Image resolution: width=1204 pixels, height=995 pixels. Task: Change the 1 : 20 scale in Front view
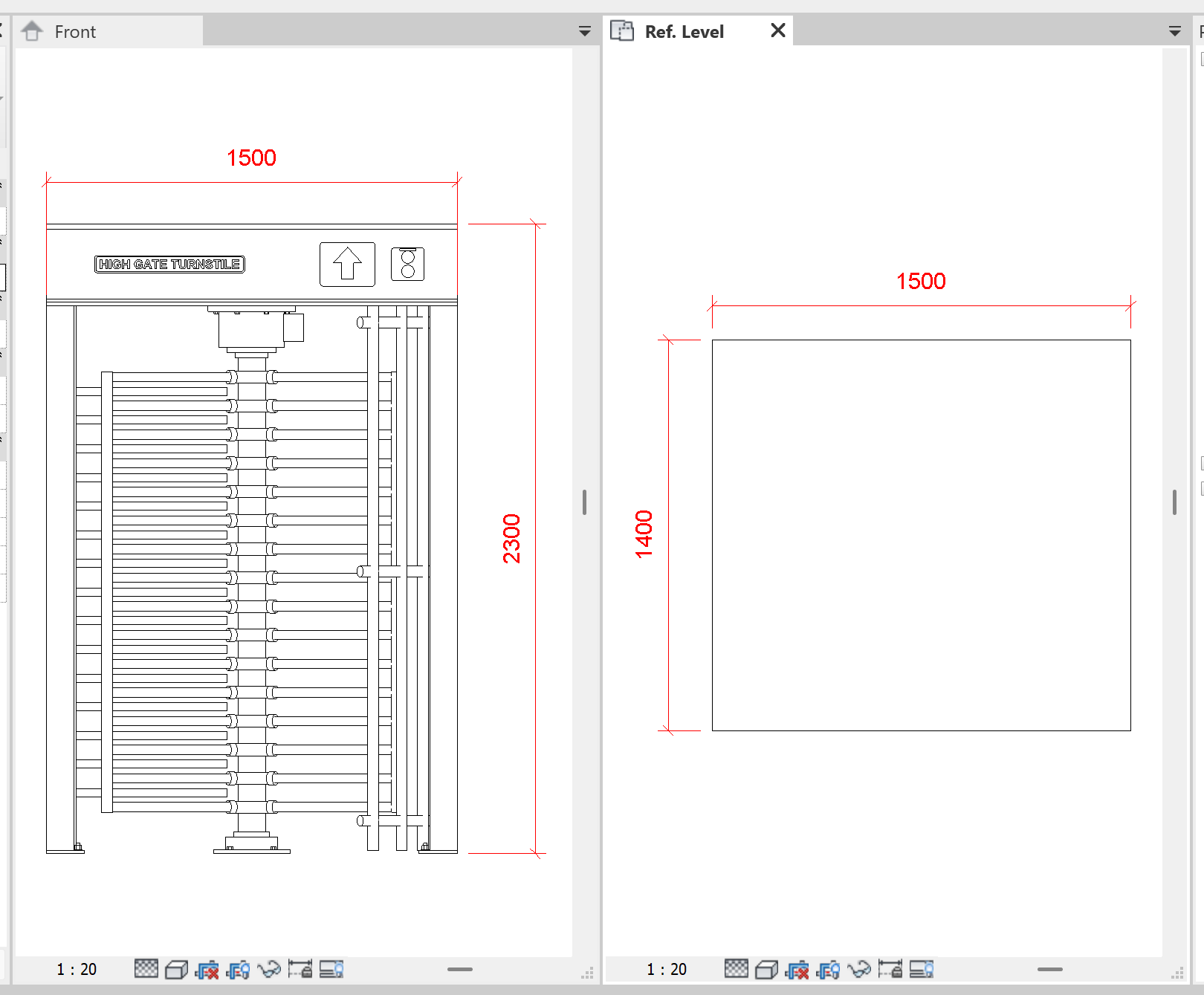pyautogui.click(x=77, y=969)
